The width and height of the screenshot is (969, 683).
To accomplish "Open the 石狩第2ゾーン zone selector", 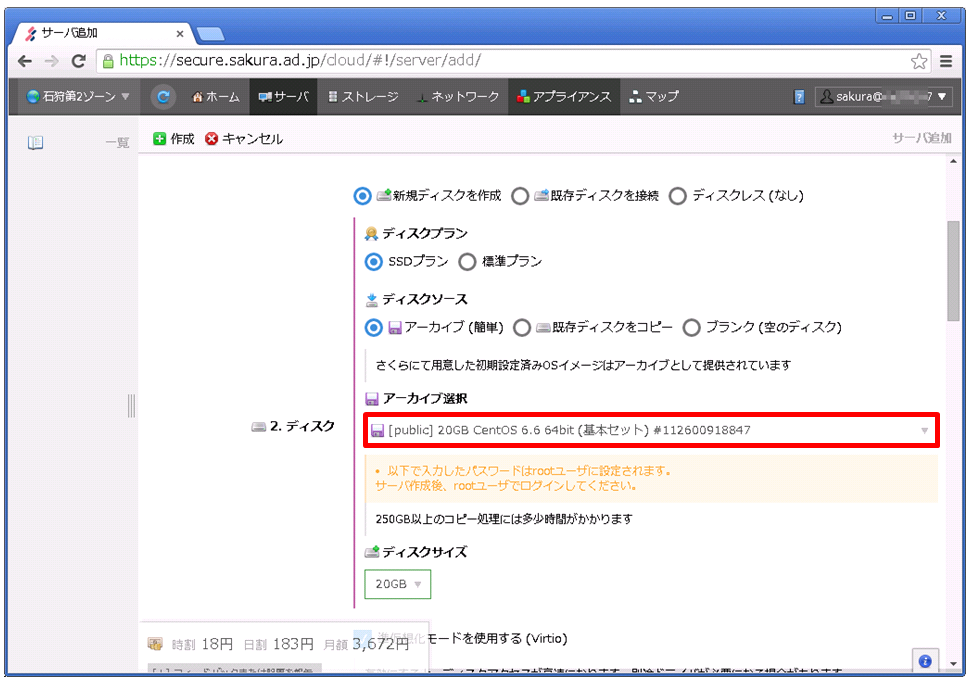I will pos(79,97).
